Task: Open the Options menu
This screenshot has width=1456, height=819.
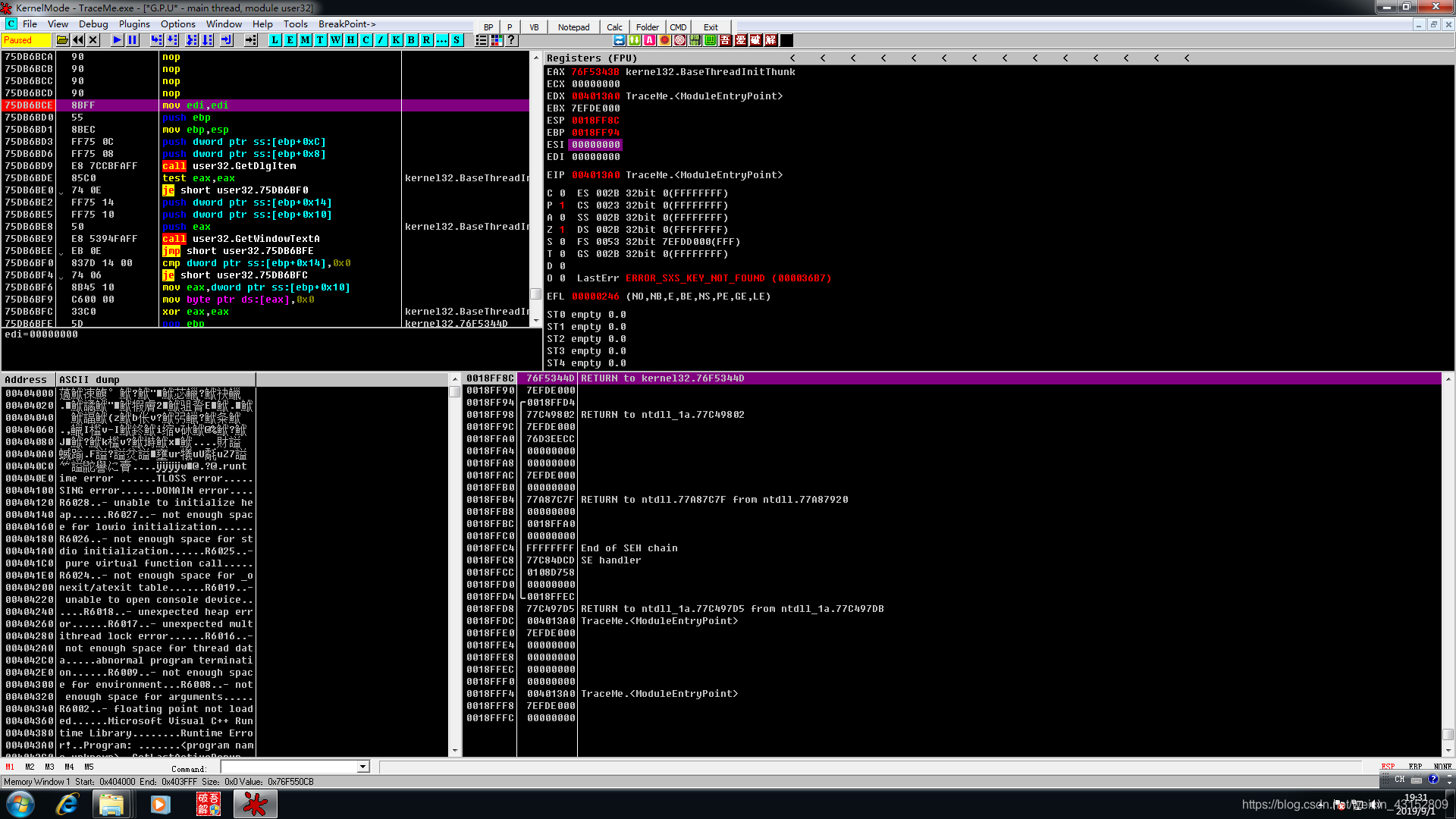Action: tap(178, 24)
